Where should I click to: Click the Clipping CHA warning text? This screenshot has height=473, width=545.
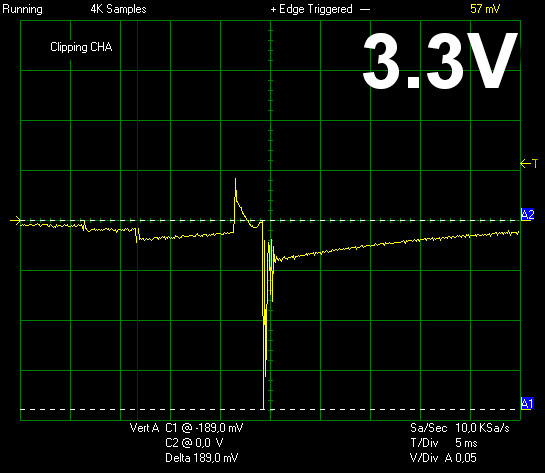[81, 47]
